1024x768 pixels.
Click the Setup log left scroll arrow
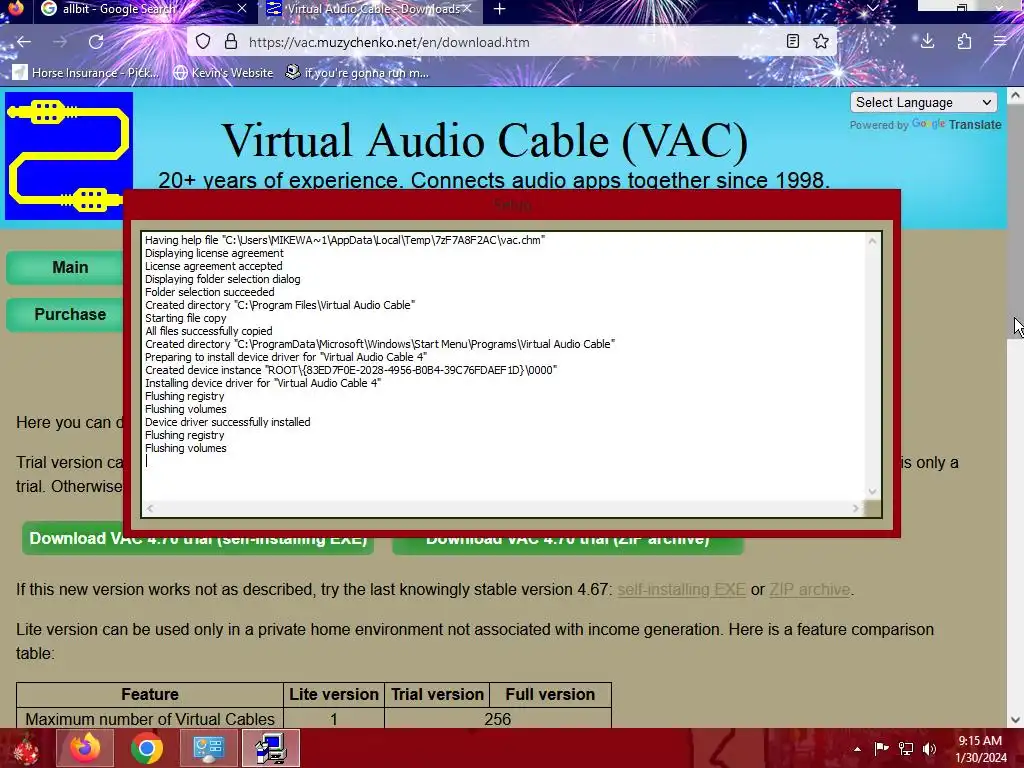tap(150, 508)
